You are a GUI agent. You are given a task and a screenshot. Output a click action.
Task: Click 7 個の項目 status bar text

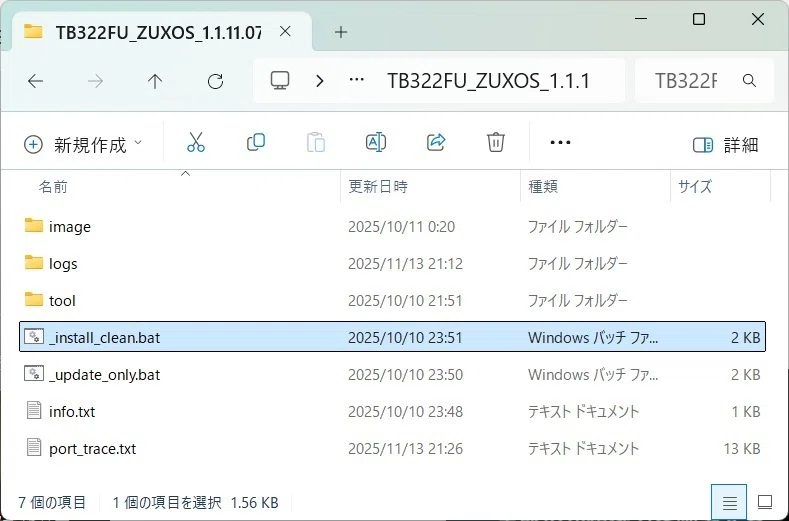coord(52,502)
